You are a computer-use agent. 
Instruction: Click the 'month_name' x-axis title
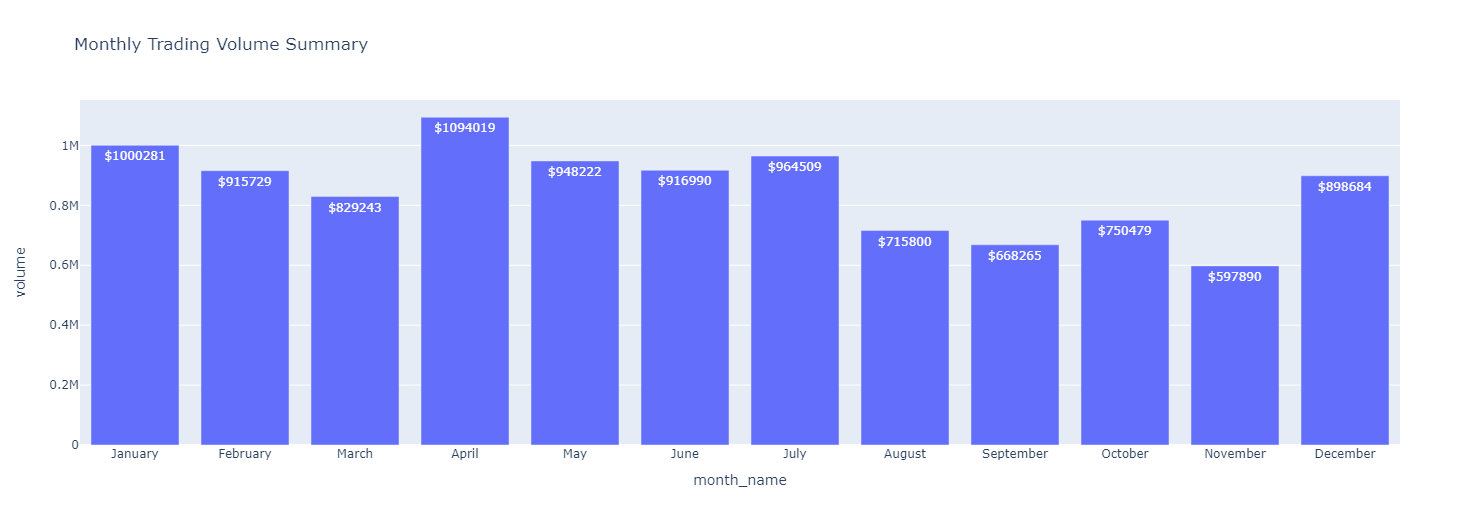[x=740, y=481]
